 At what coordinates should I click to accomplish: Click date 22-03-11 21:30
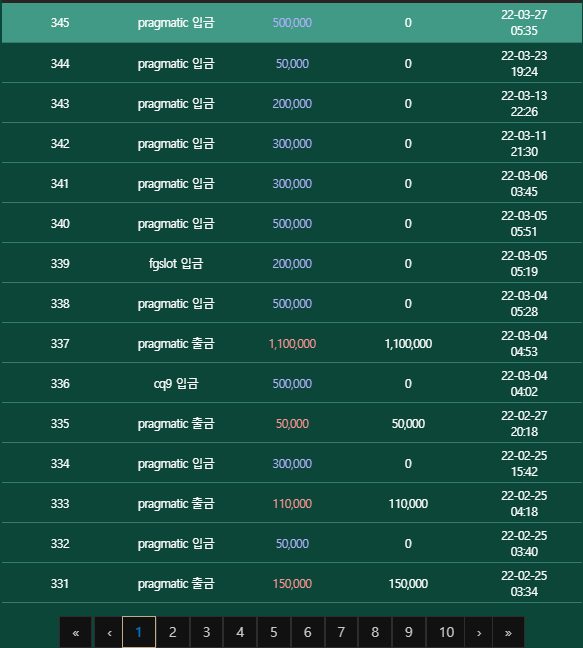point(524,144)
